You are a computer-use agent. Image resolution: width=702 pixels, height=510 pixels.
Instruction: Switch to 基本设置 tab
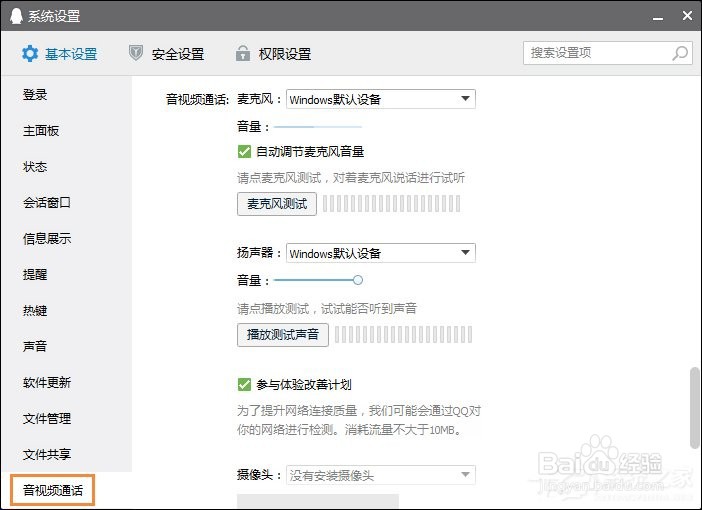[x=60, y=54]
